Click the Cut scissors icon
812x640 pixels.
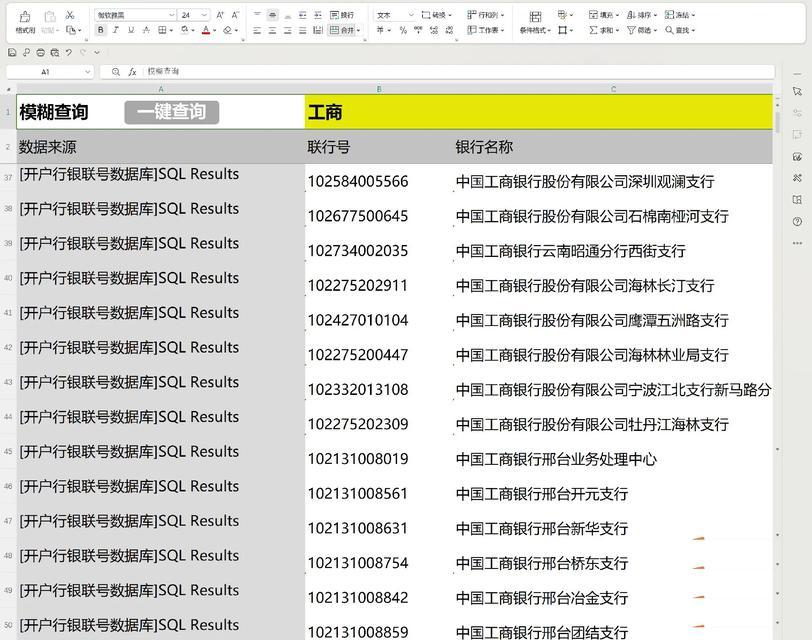(x=70, y=15)
